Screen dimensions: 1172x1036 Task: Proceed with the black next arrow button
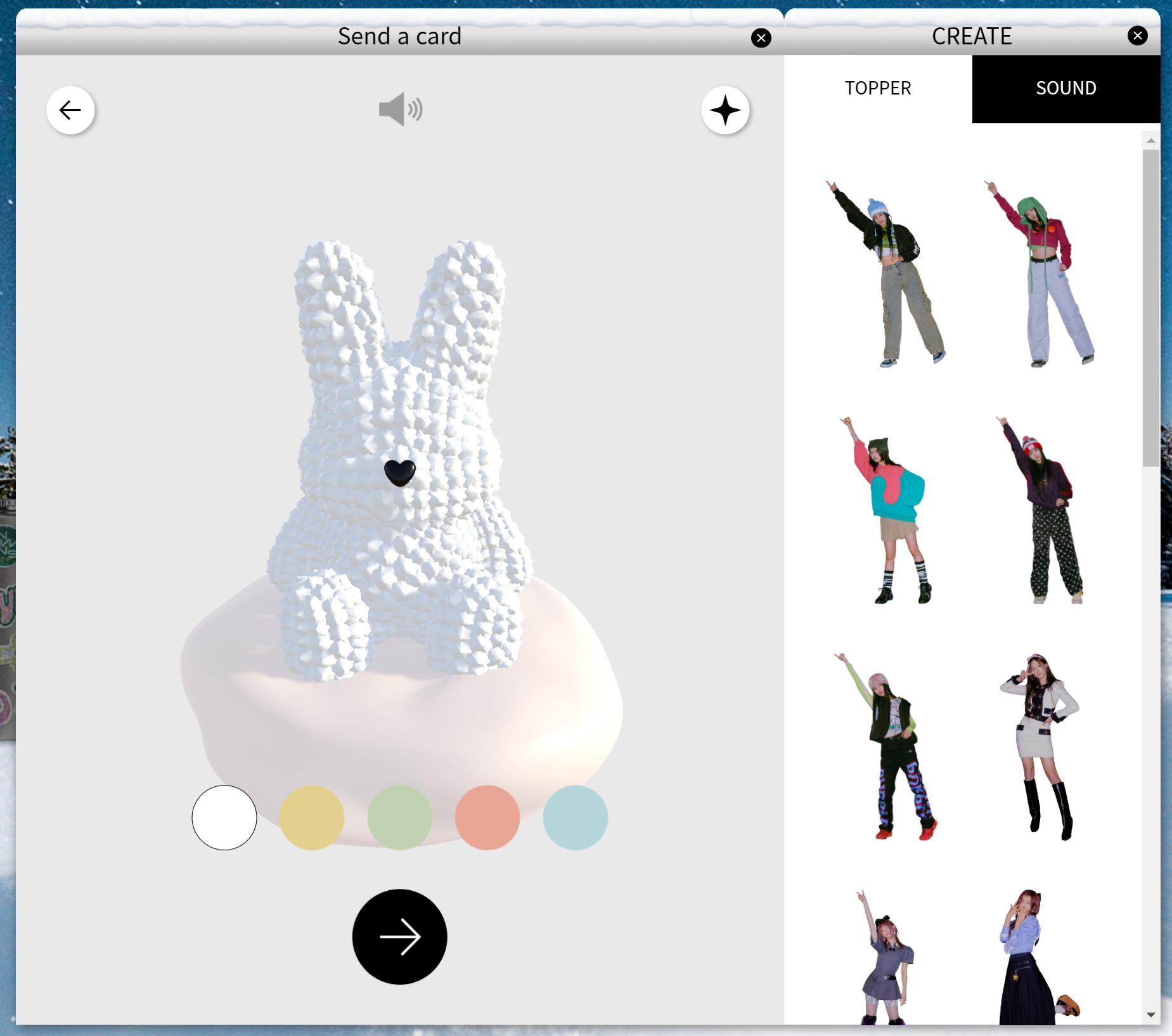coord(400,936)
